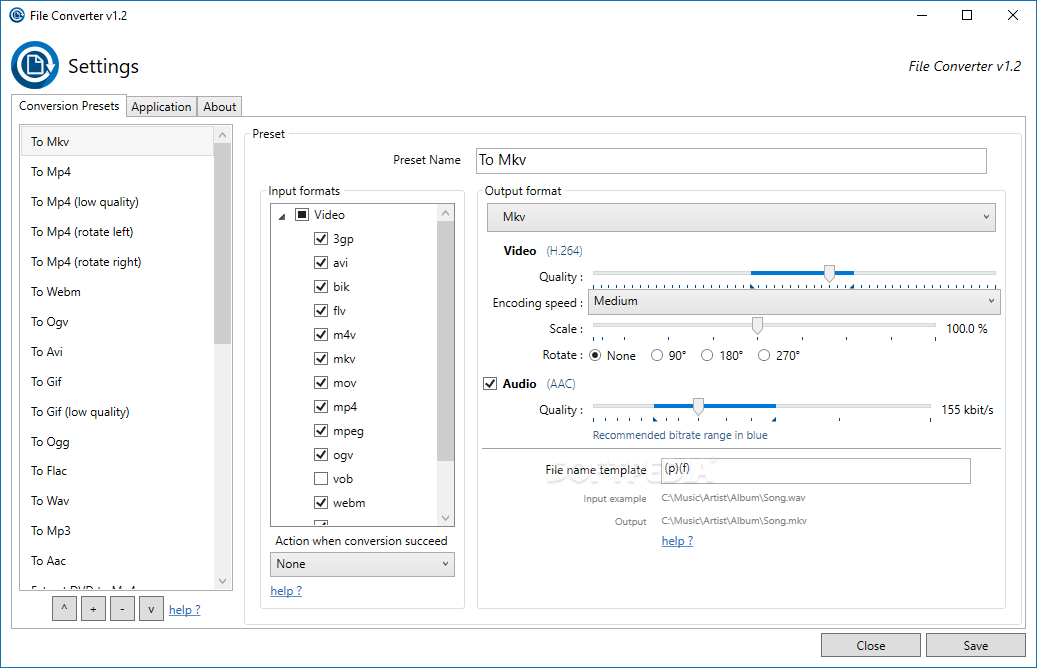Image resolution: width=1037 pixels, height=668 pixels.
Task: Click the title bar File Converter icon
Action: point(19,15)
